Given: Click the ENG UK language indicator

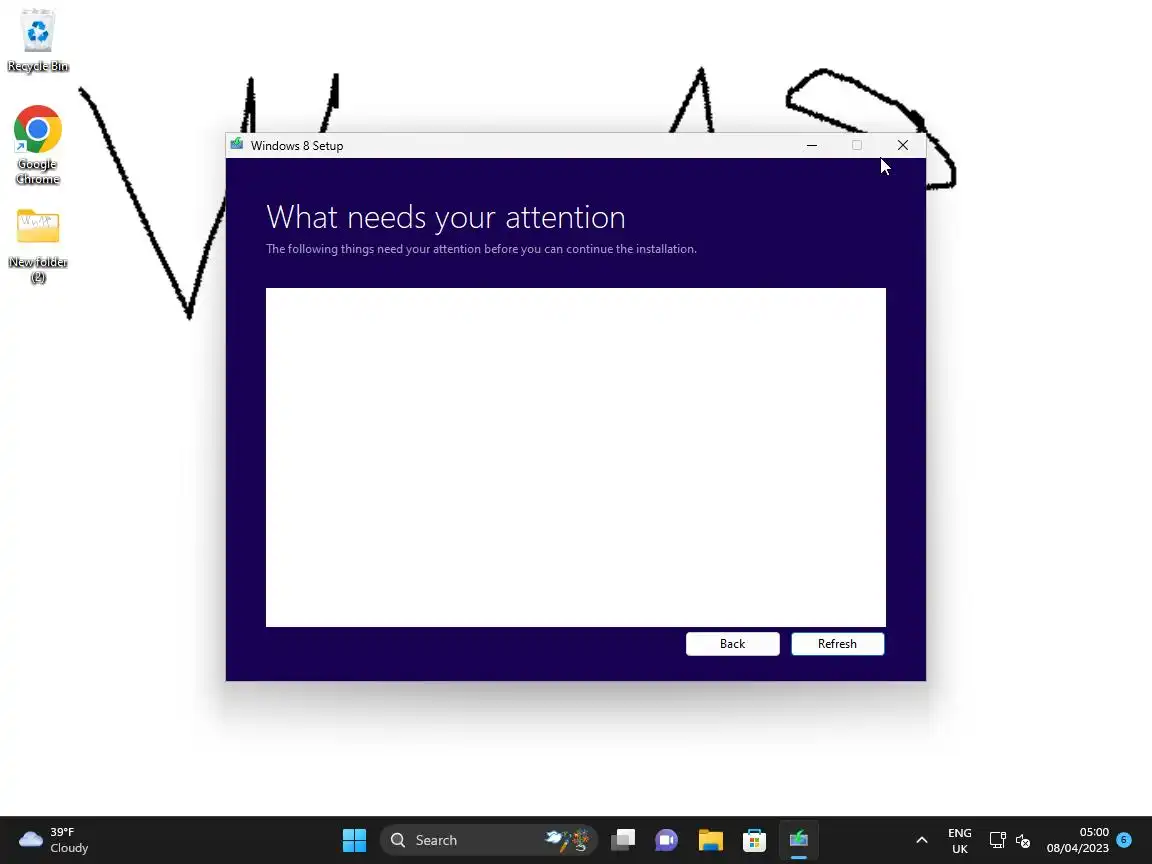Looking at the screenshot, I should pos(960,840).
